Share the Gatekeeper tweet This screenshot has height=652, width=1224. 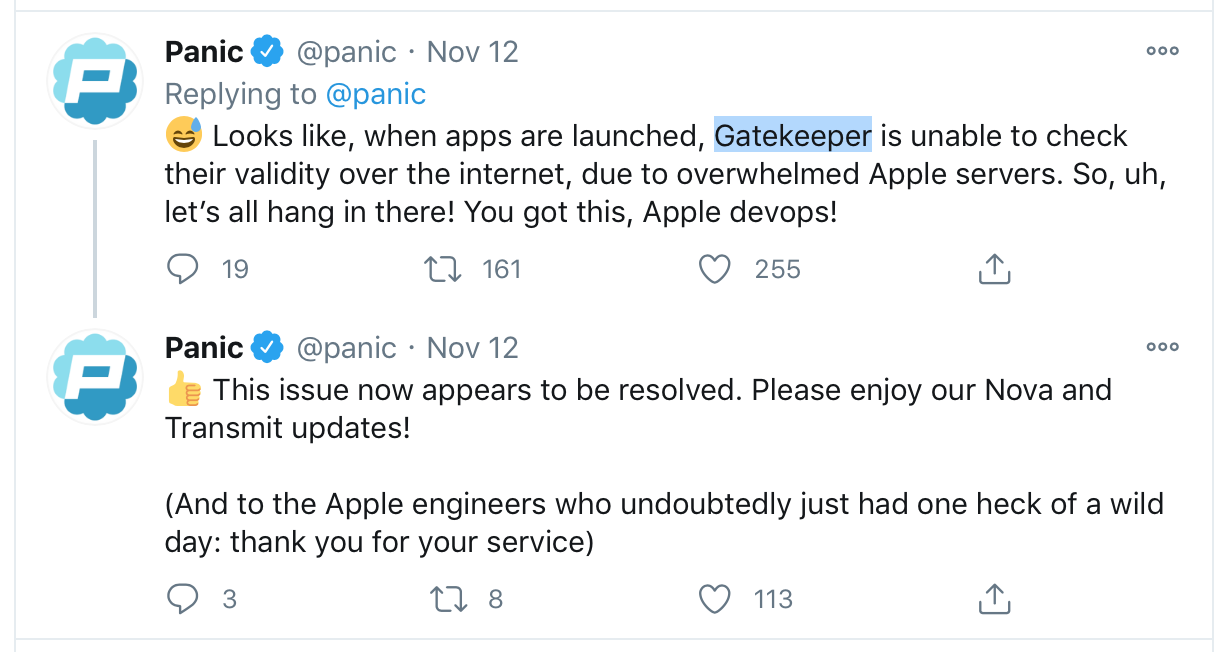992,269
